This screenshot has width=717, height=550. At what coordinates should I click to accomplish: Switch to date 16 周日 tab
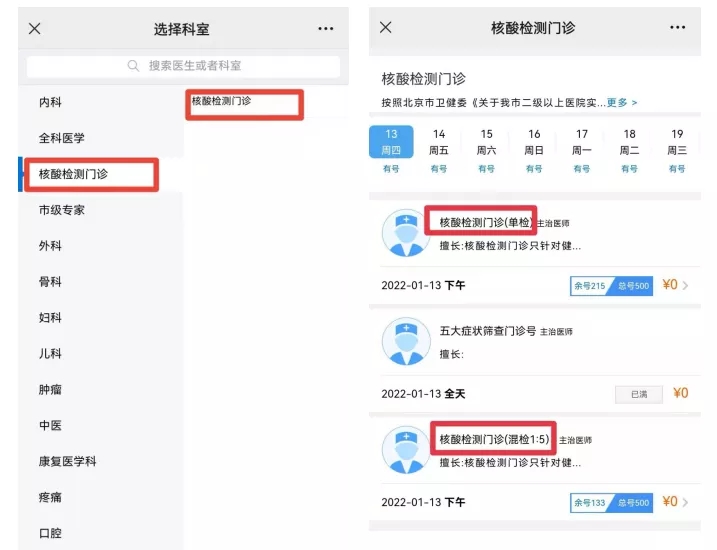[x=534, y=150]
